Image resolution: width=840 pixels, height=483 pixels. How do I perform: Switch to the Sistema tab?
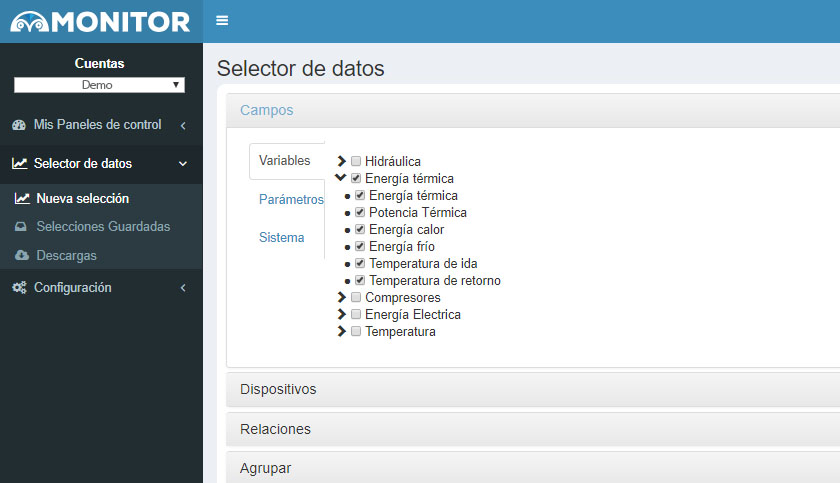281,237
